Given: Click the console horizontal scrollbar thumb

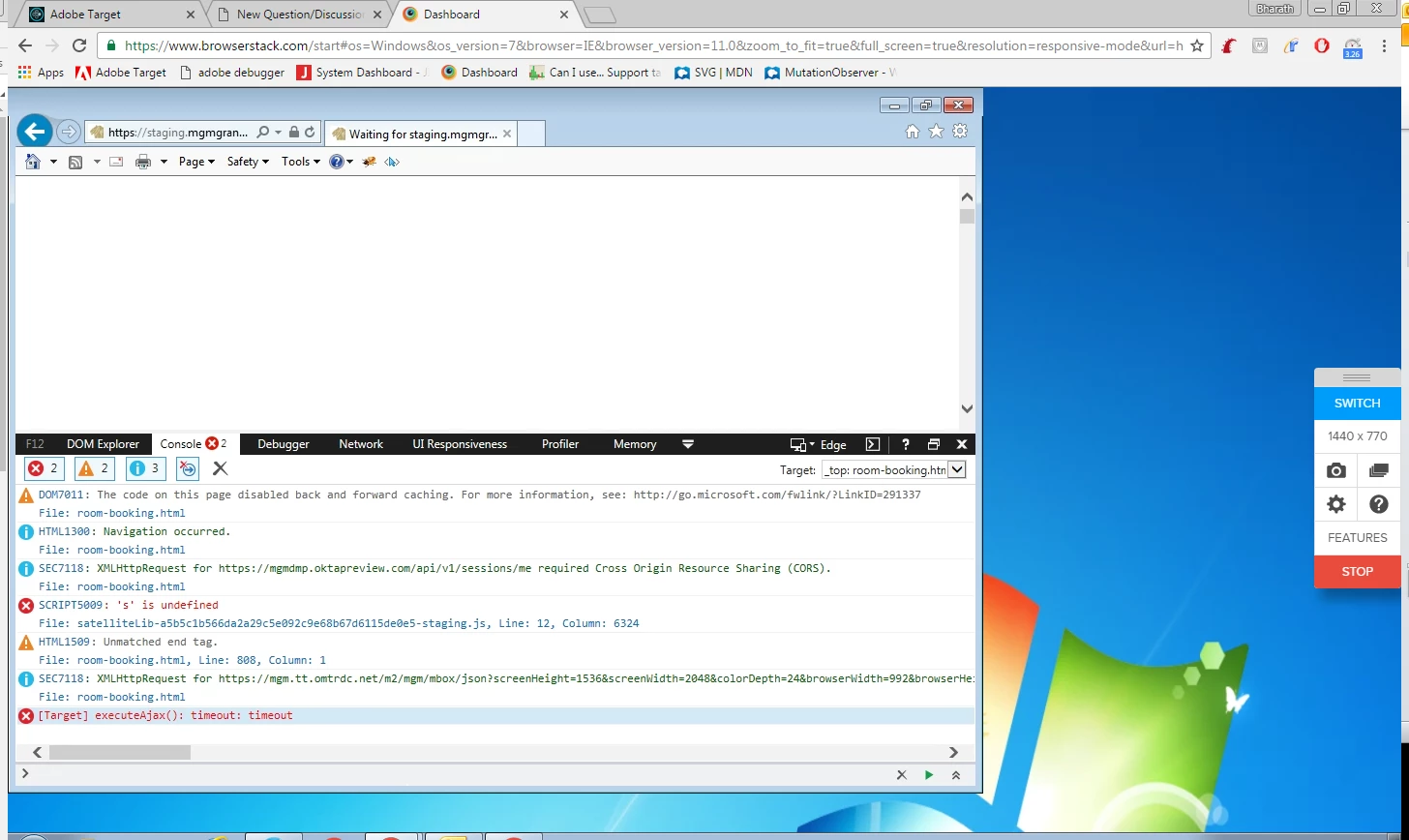Looking at the screenshot, I should [x=120, y=752].
